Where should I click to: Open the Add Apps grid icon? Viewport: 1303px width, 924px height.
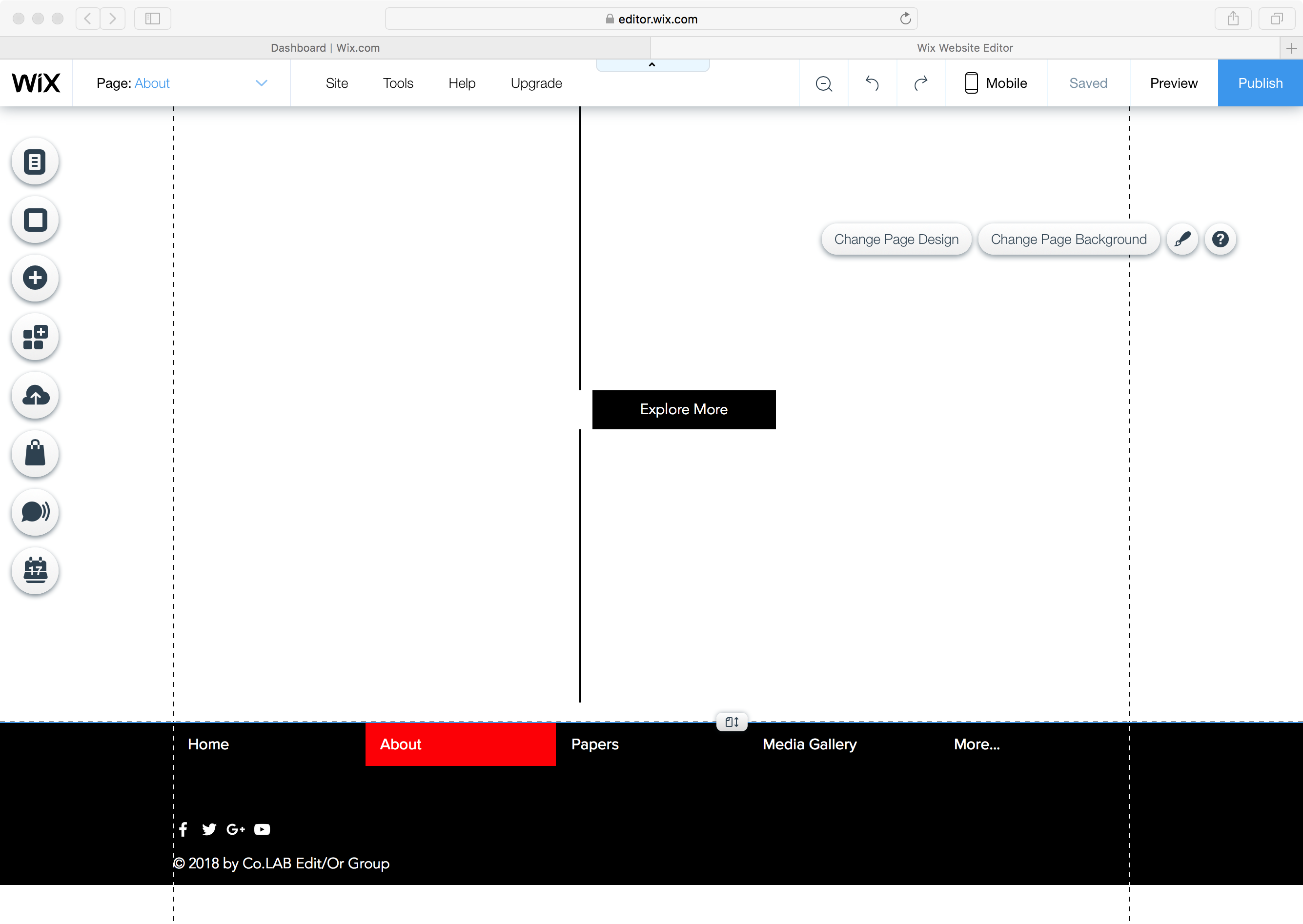click(35, 338)
